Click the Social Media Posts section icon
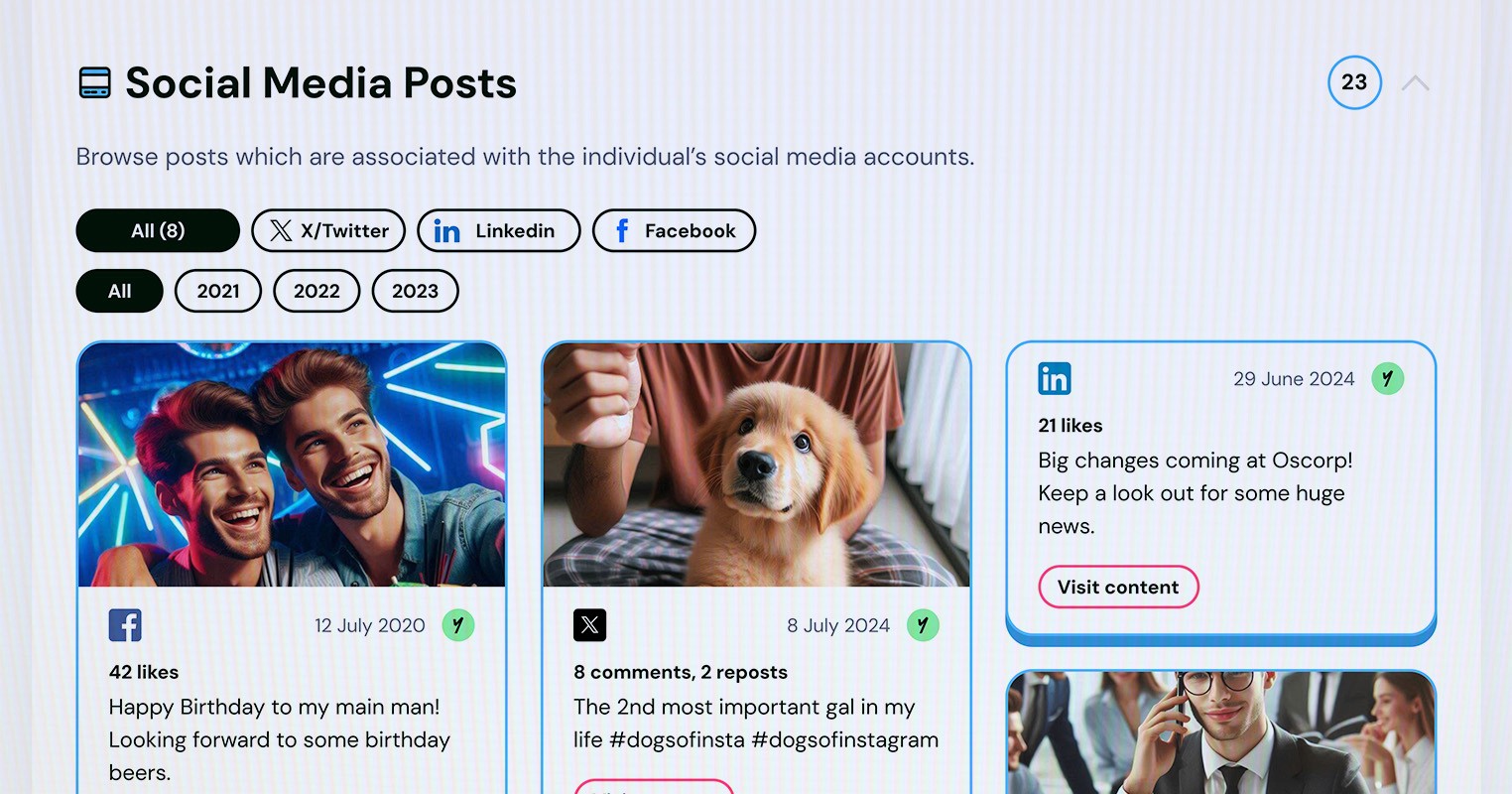The image size is (1512, 794). click(94, 82)
